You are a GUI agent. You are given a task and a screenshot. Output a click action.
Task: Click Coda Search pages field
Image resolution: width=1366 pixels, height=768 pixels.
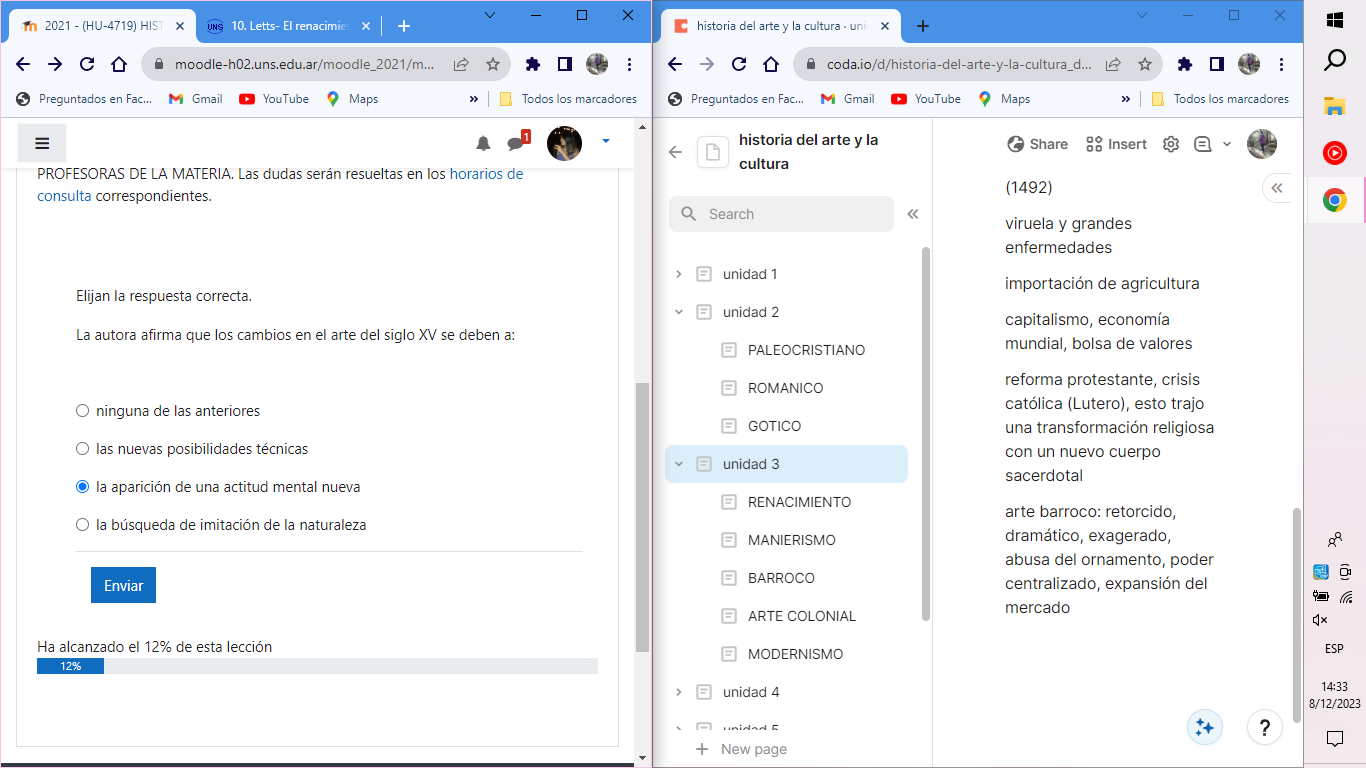click(x=781, y=214)
